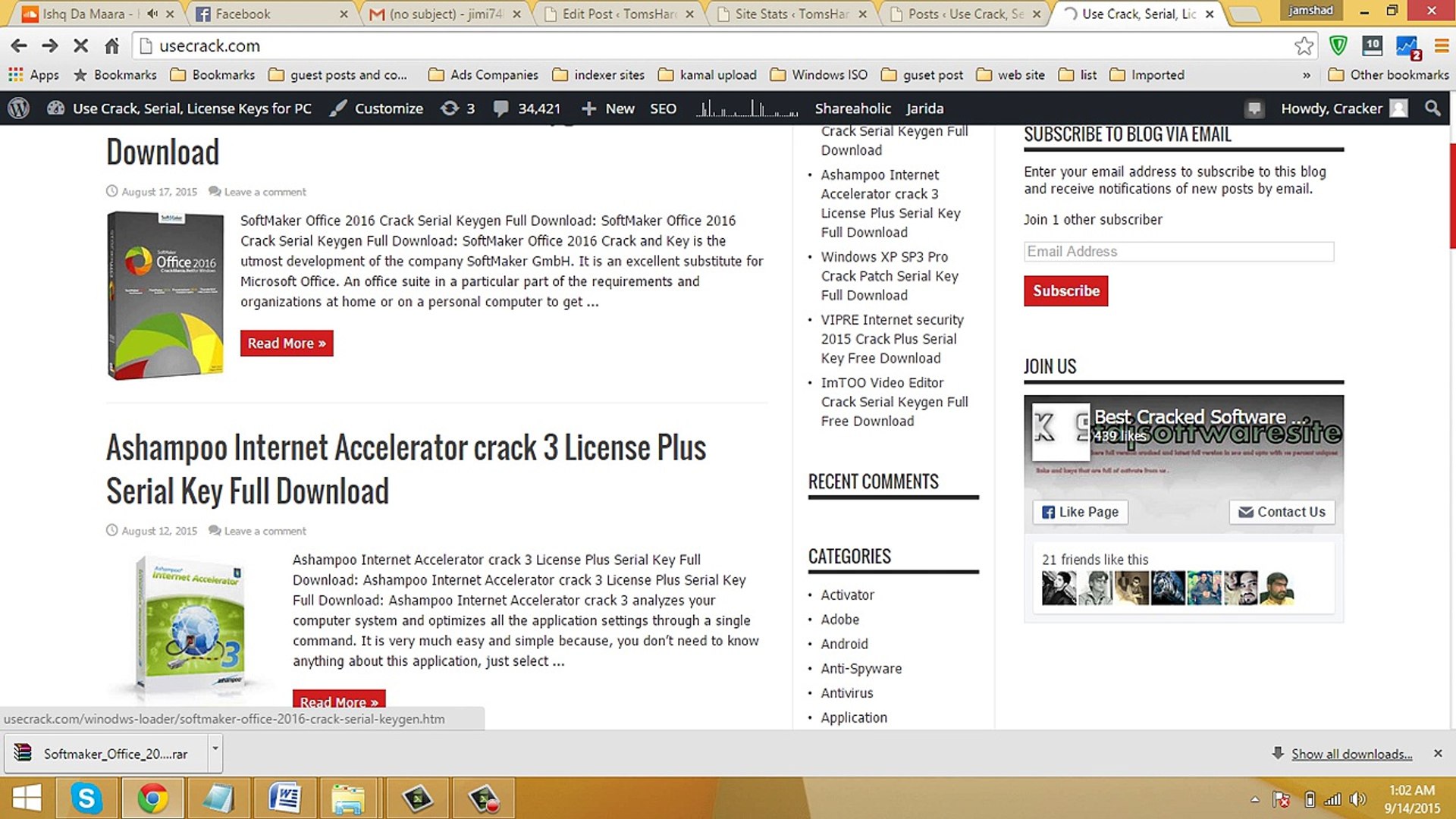Click the browser home icon

[111, 46]
